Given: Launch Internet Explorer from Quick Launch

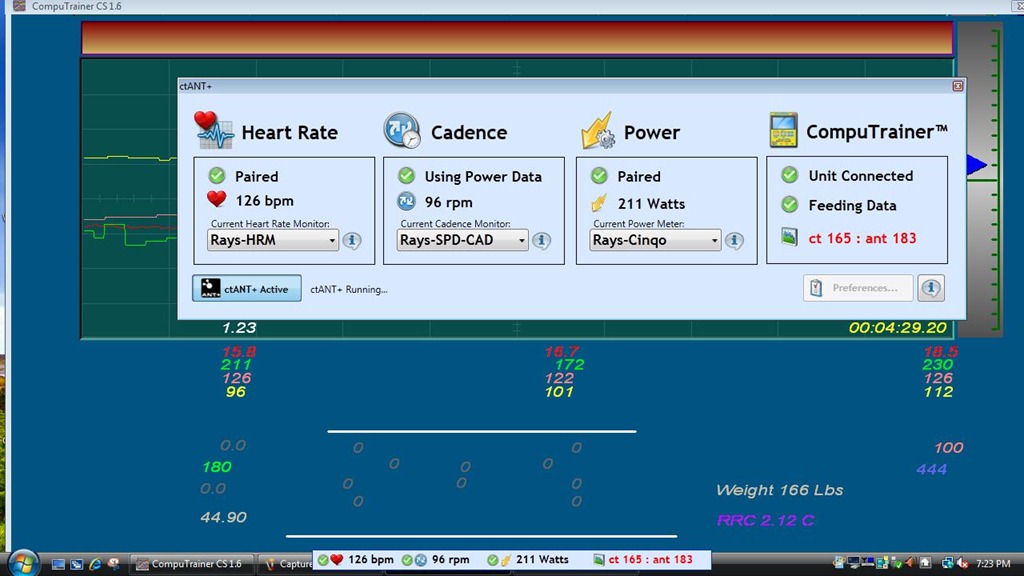Looking at the screenshot, I should point(95,564).
